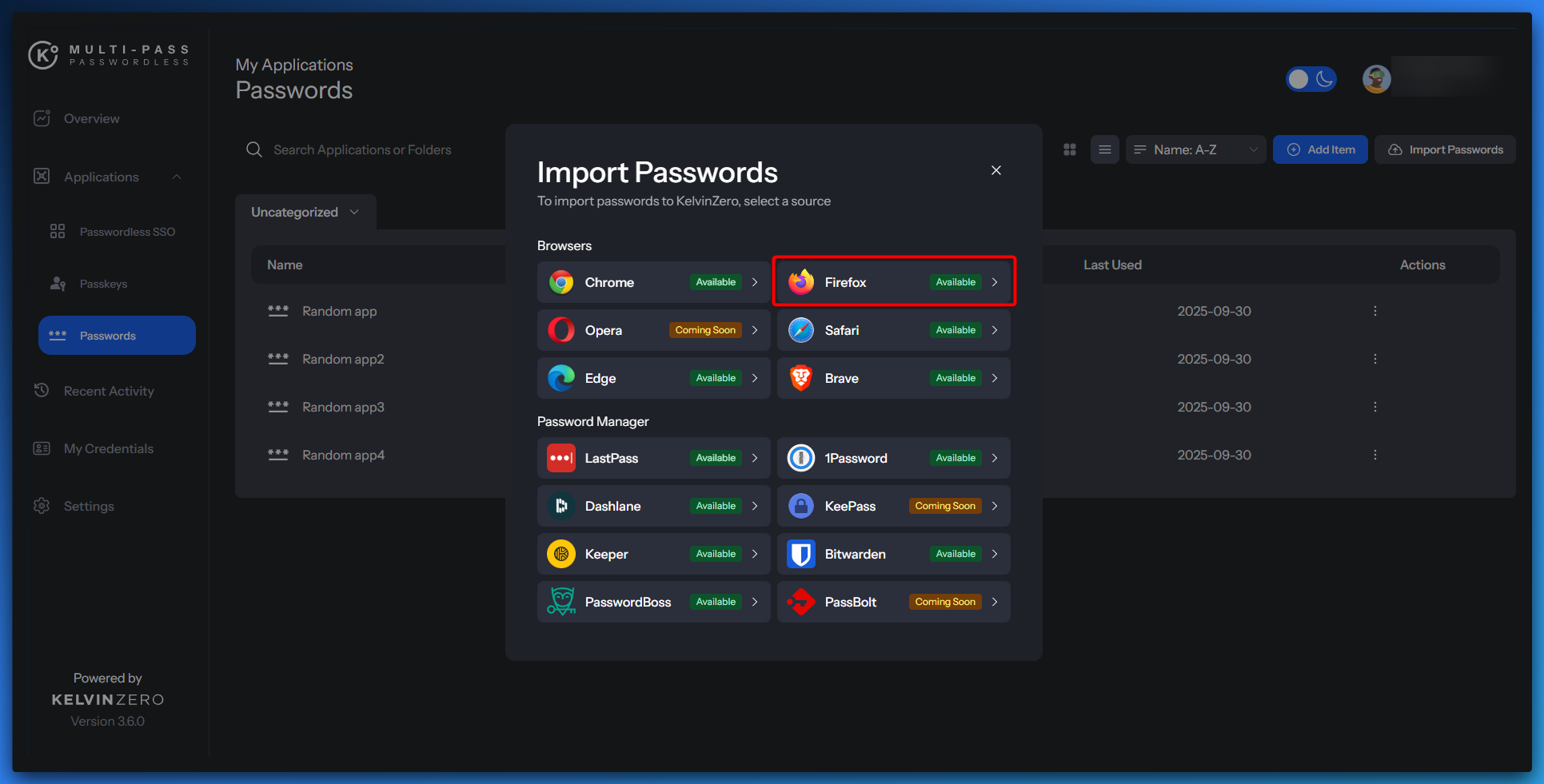
Task: Go to Recent Activity page
Action: [x=109, y=391]
